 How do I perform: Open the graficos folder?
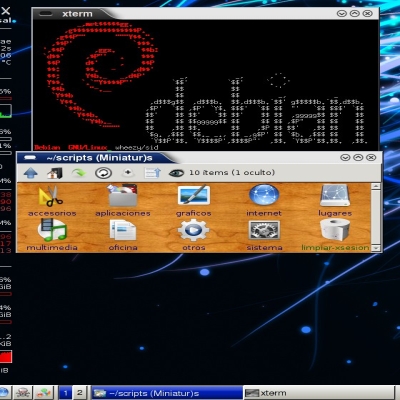pos(194,201)
